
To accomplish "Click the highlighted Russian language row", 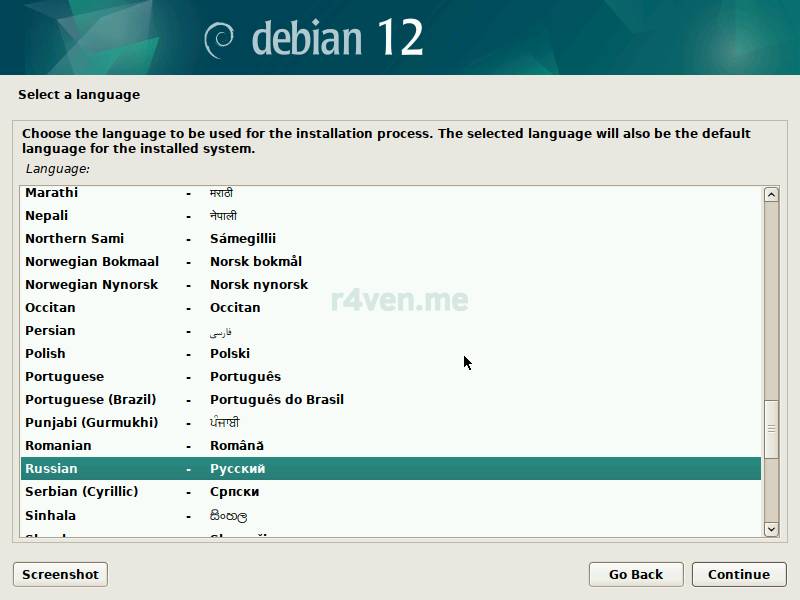I will (390, 469).
